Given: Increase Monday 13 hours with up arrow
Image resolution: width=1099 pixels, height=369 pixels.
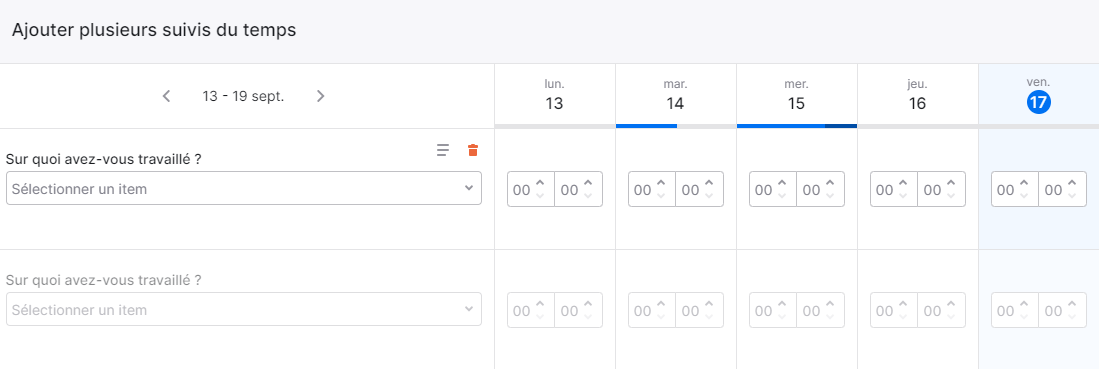Looking at the screenshot, I should 540,183.
